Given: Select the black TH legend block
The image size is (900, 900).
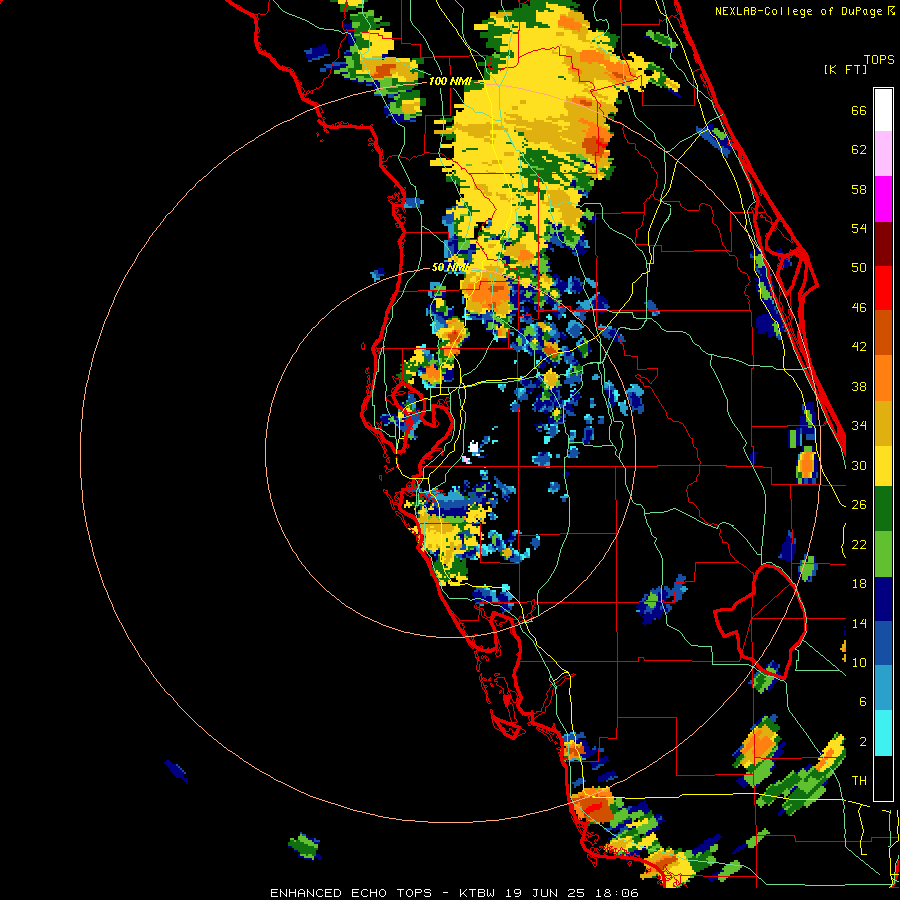Looking at the screenshot, I should click(x=883, y=778).
